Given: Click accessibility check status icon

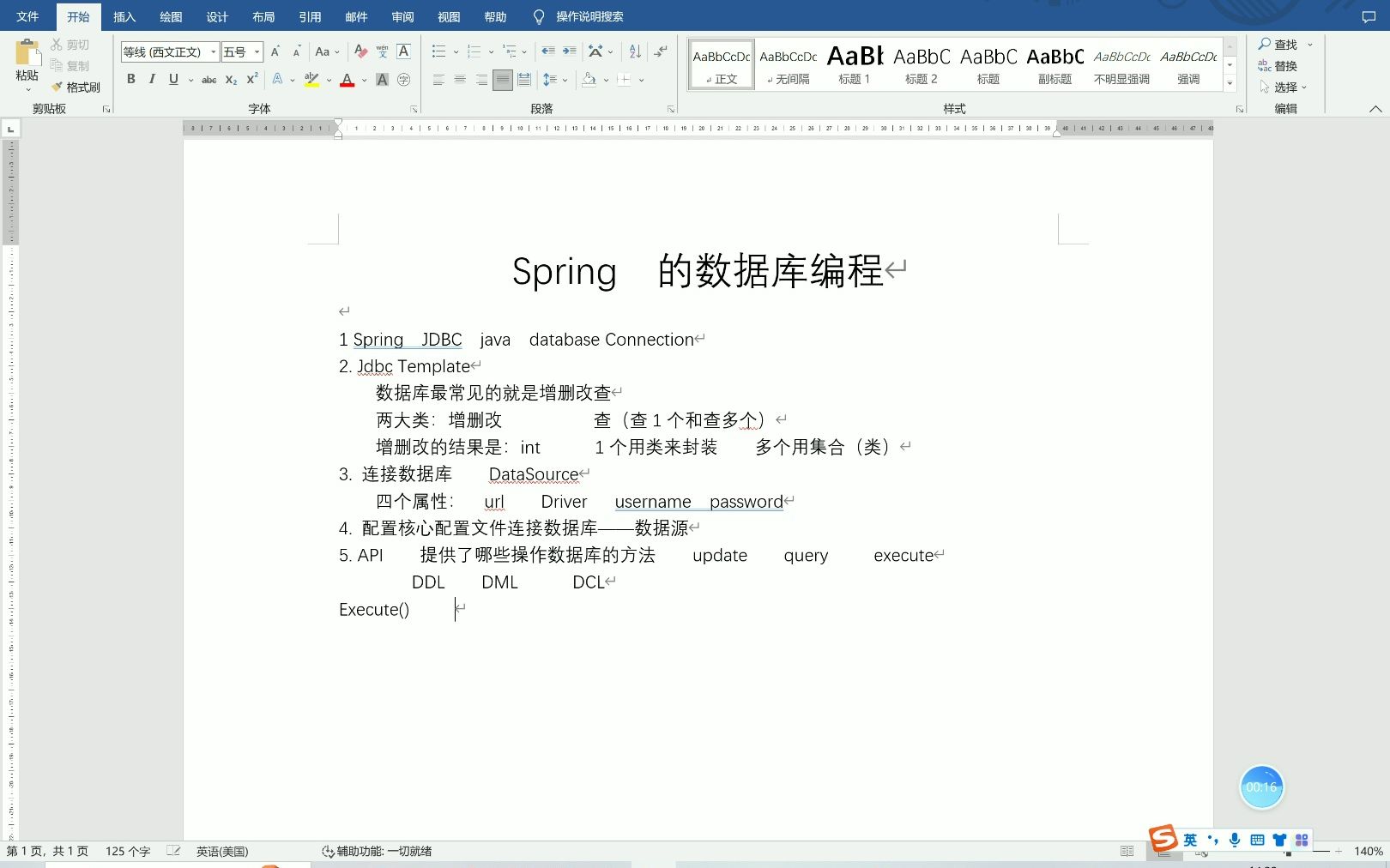Looking at the screenshot, I should pyautogui.click(x=328, y=851).
